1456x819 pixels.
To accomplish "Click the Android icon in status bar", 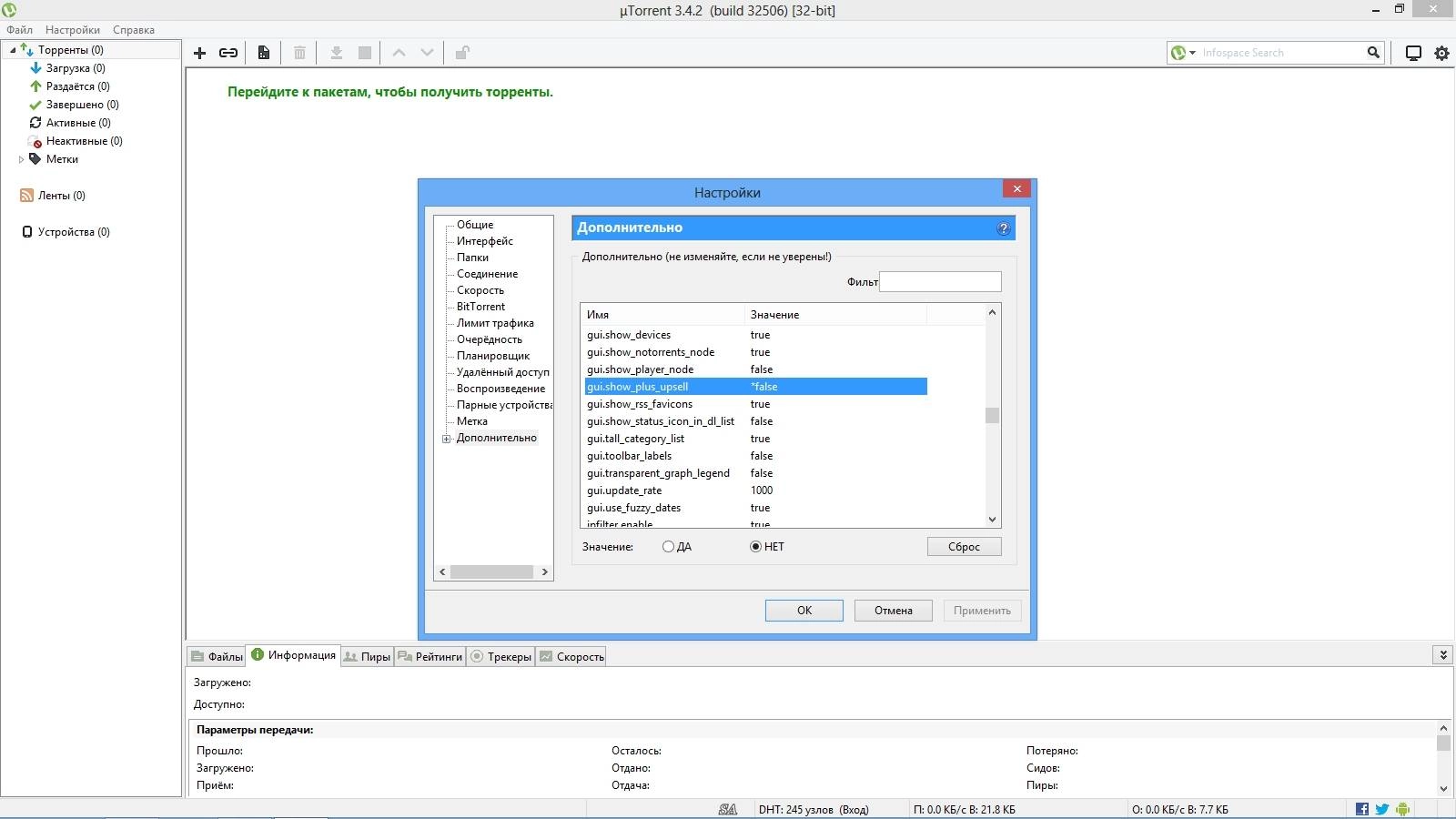I will (x=1402, y=809).
